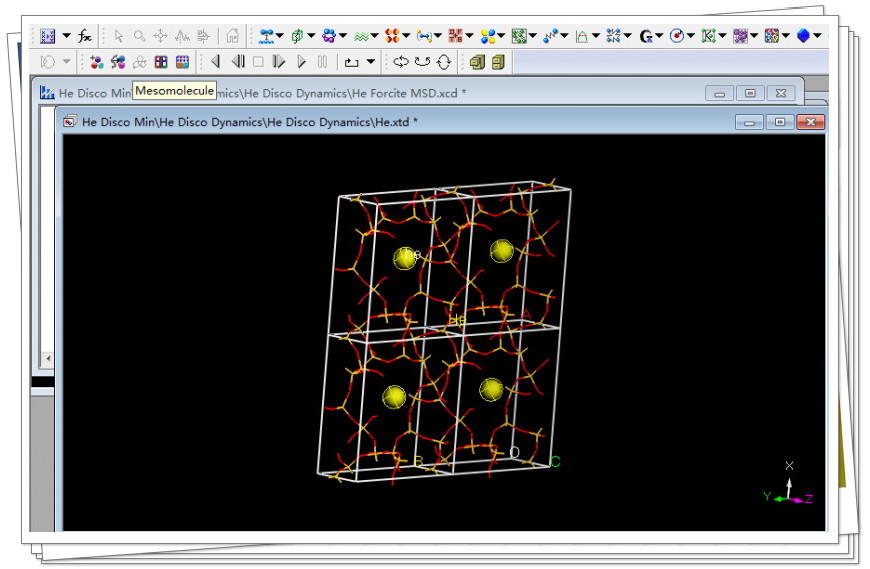Select the crosshair translate tool

[160, 36]
